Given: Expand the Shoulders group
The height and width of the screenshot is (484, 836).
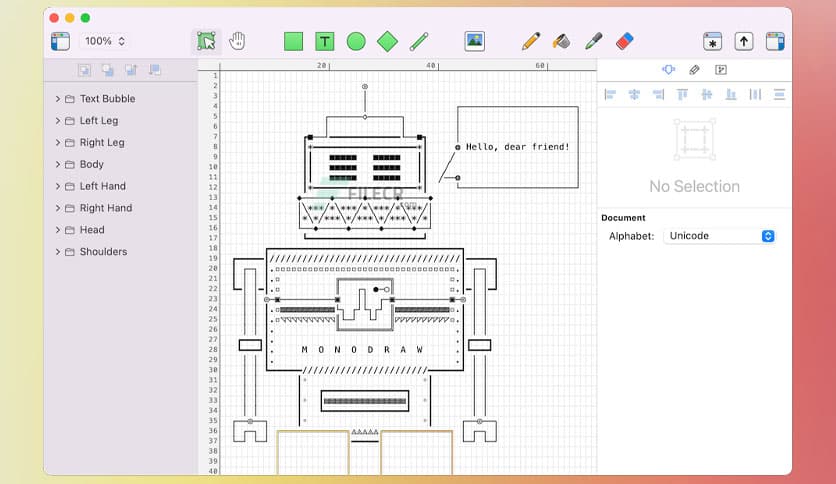Looking at the screenshot, I should (x=58, y=252).
